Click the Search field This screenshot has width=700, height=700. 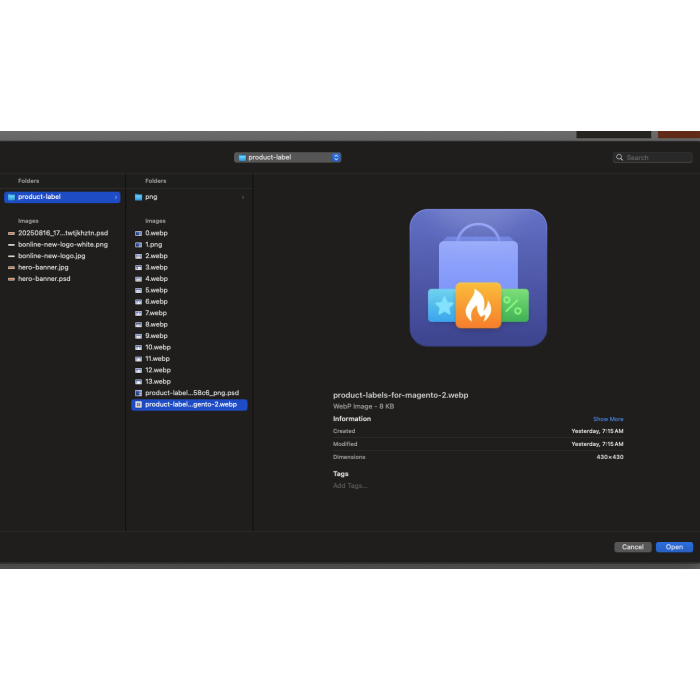coord(657,157)
